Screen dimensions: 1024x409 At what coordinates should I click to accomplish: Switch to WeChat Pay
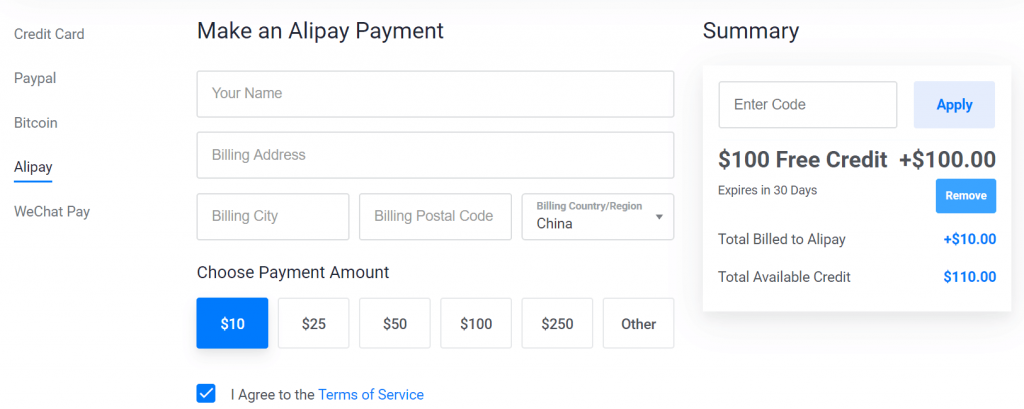pyautogui.click(x=52, y=212)
